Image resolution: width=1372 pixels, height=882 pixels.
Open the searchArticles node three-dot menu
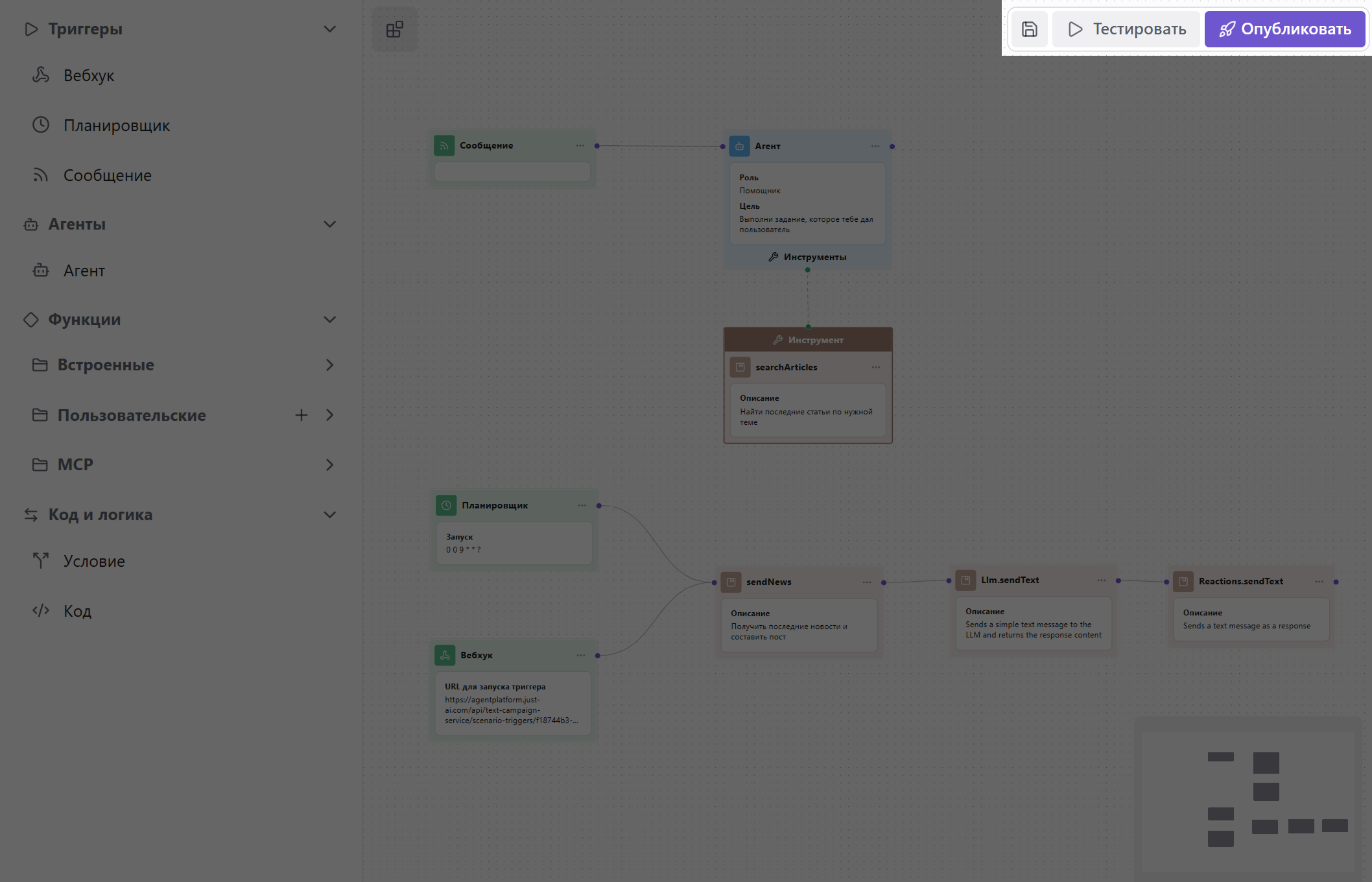pyautogui.click(x=876, y=367)
